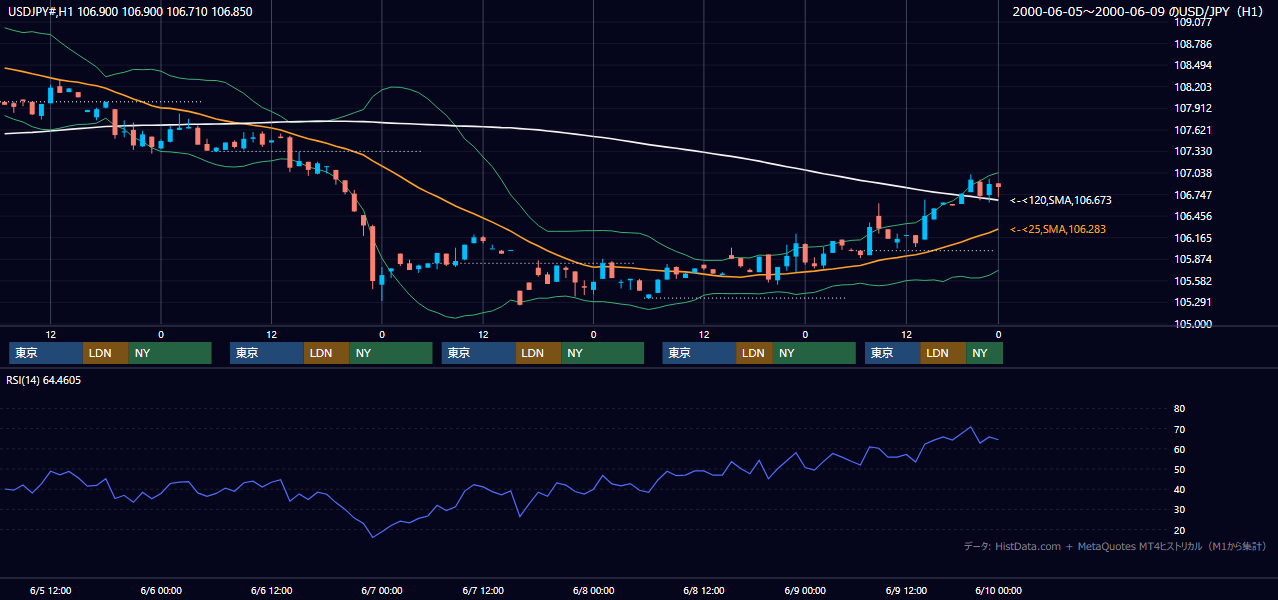Click the 6/8 00:00 time axis label
Image resolution: width=1278 pixels, height=600 pixels.
594,590
